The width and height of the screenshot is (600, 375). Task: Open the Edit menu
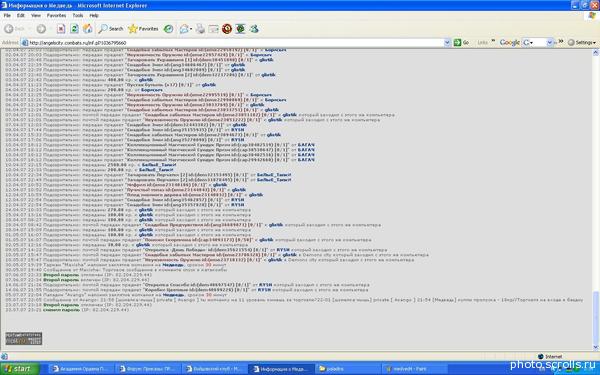click(21, 16)
